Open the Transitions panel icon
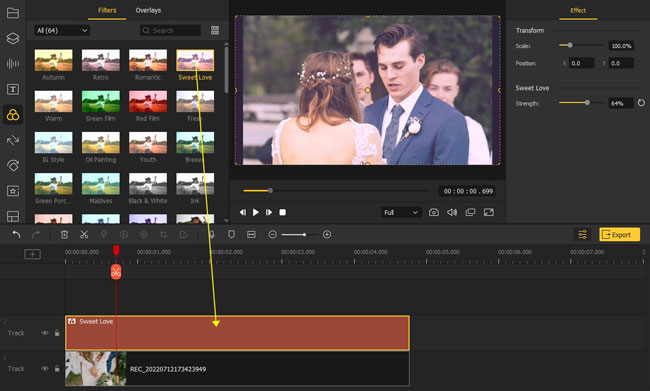Image resolution: width=650 pixels, height=391 pixels. [13, 140]
